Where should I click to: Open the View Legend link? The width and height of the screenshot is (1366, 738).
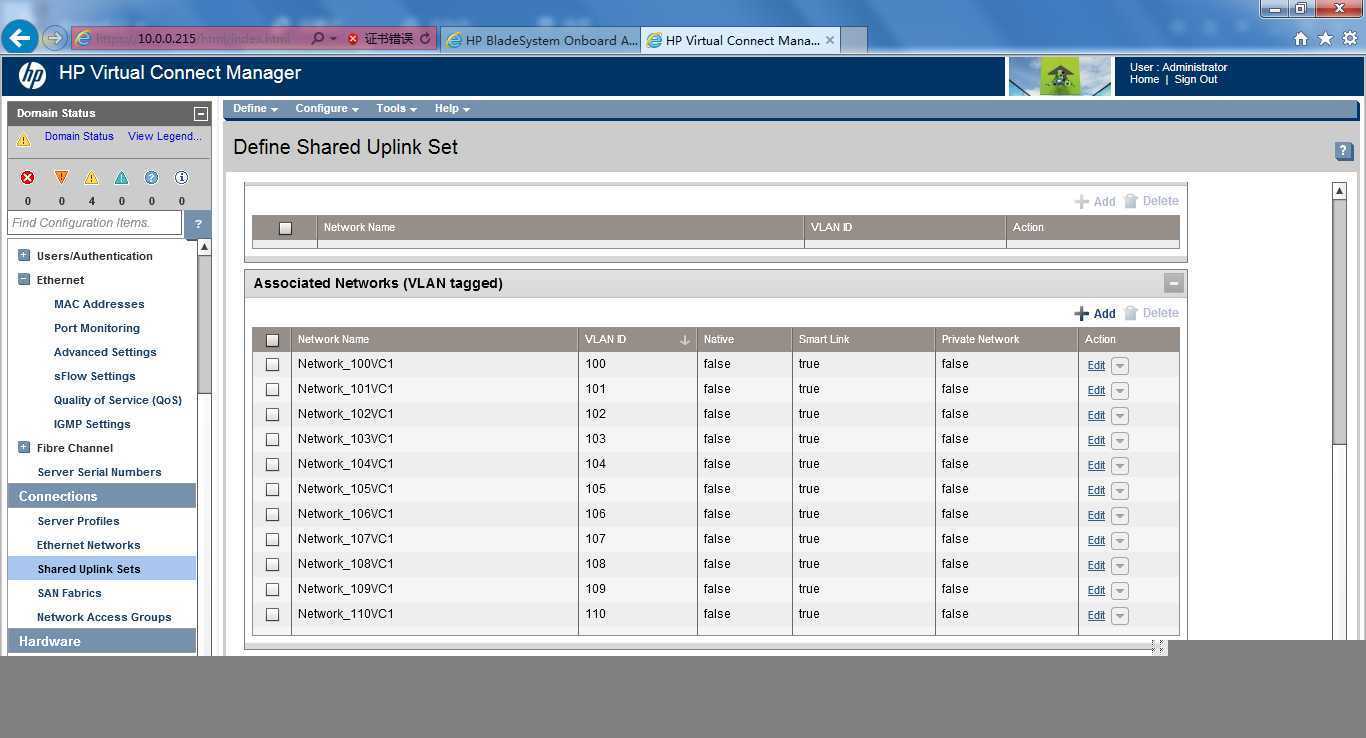pos(165,136)
